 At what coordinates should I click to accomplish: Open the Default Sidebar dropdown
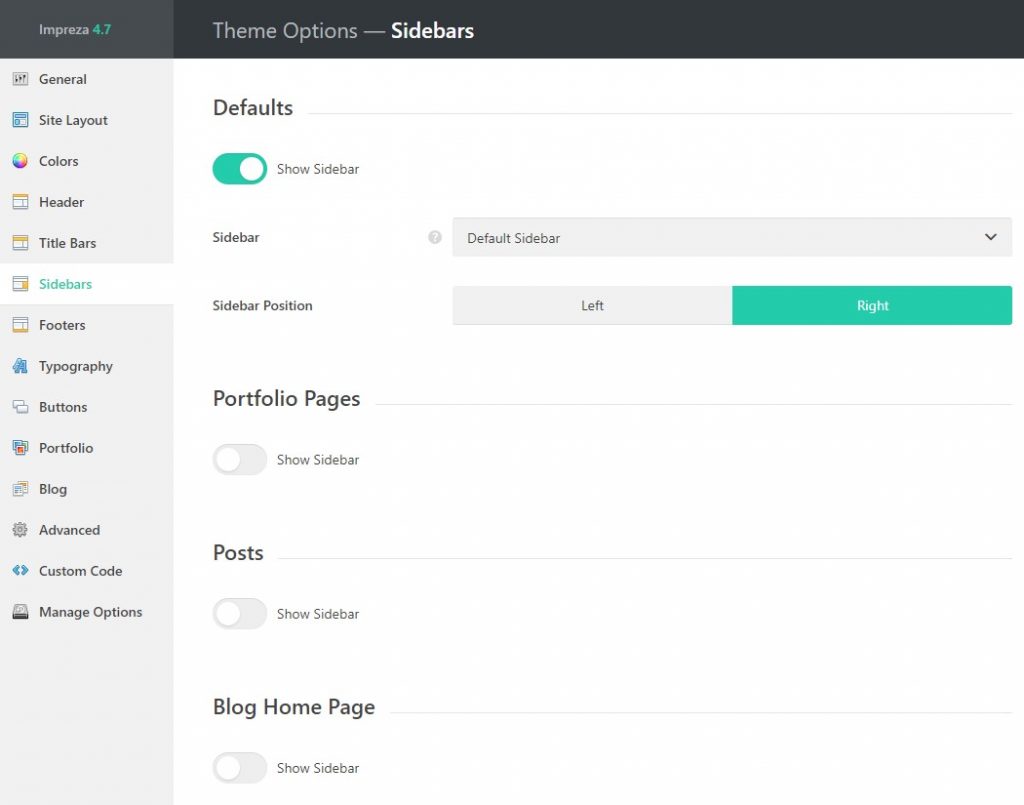tap(730, 238)
